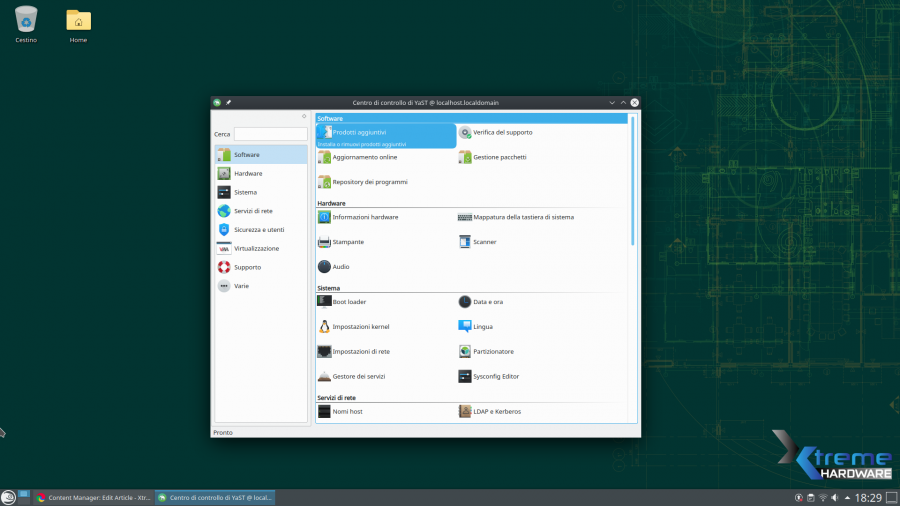Open Gestione pacchetti module
Viewport: 900px width, 506px height.
[x=499, y=157]
